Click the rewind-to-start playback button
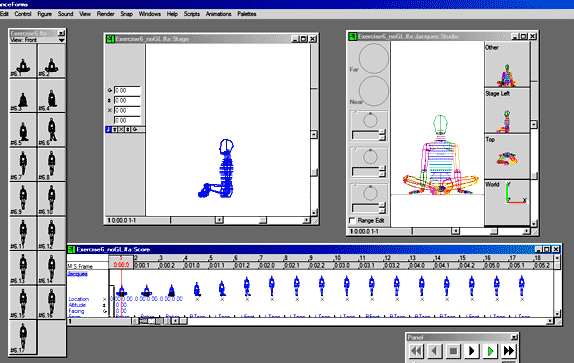This screenshot has height=363, width=574. (x=416, y=351)
